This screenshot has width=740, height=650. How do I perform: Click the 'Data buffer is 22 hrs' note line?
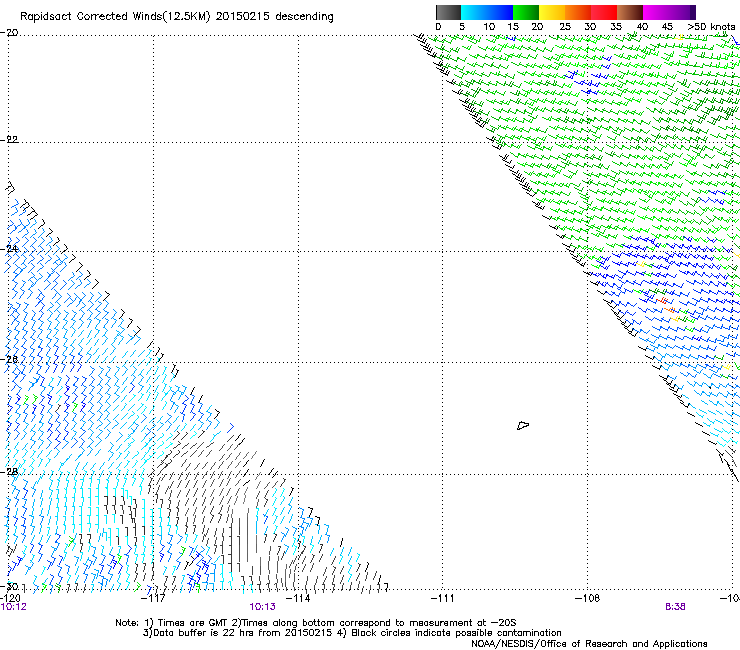pos(352,633)
